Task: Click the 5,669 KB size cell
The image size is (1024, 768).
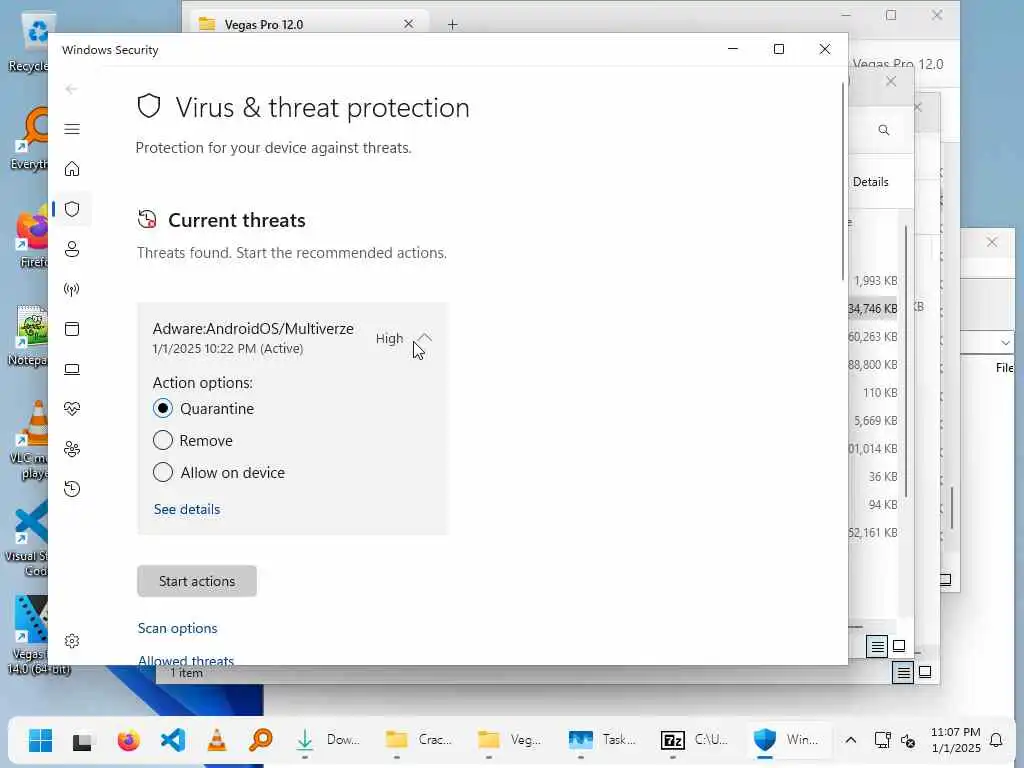Action: pyautogui.click(x=875, y=421)
